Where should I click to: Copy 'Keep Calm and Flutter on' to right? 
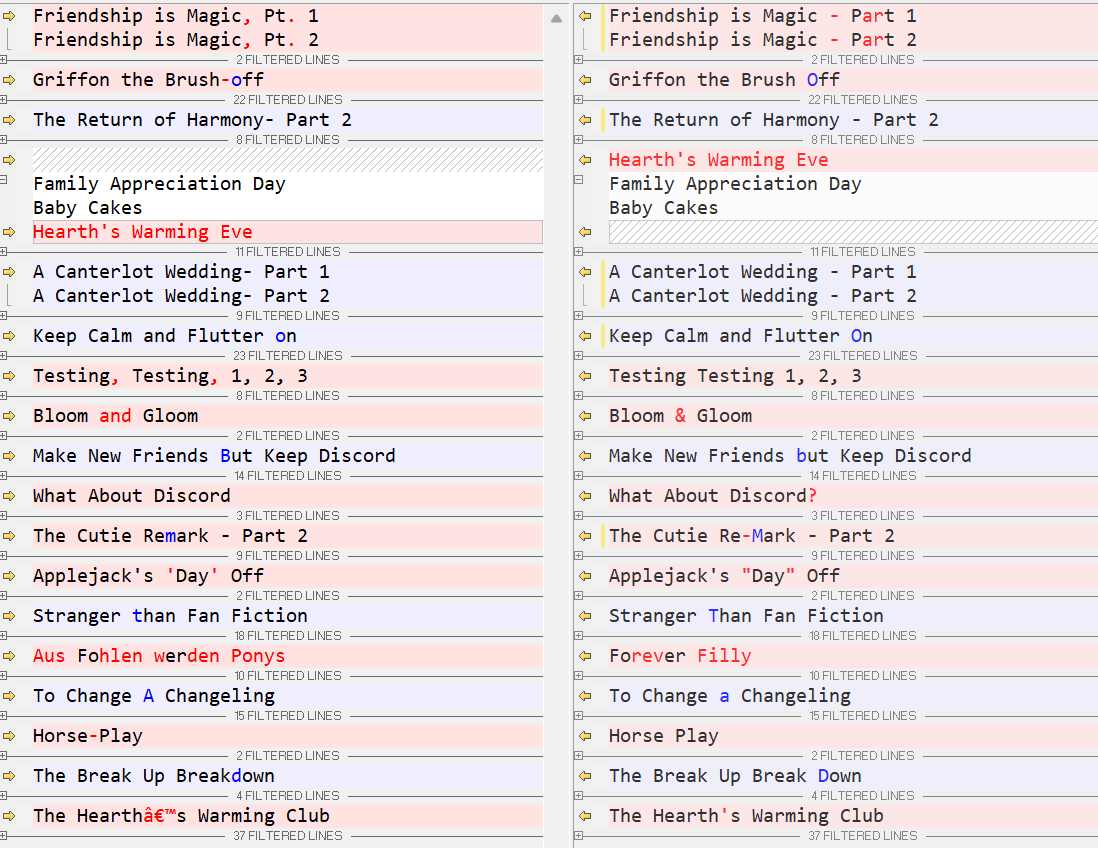tap(9, 336)
